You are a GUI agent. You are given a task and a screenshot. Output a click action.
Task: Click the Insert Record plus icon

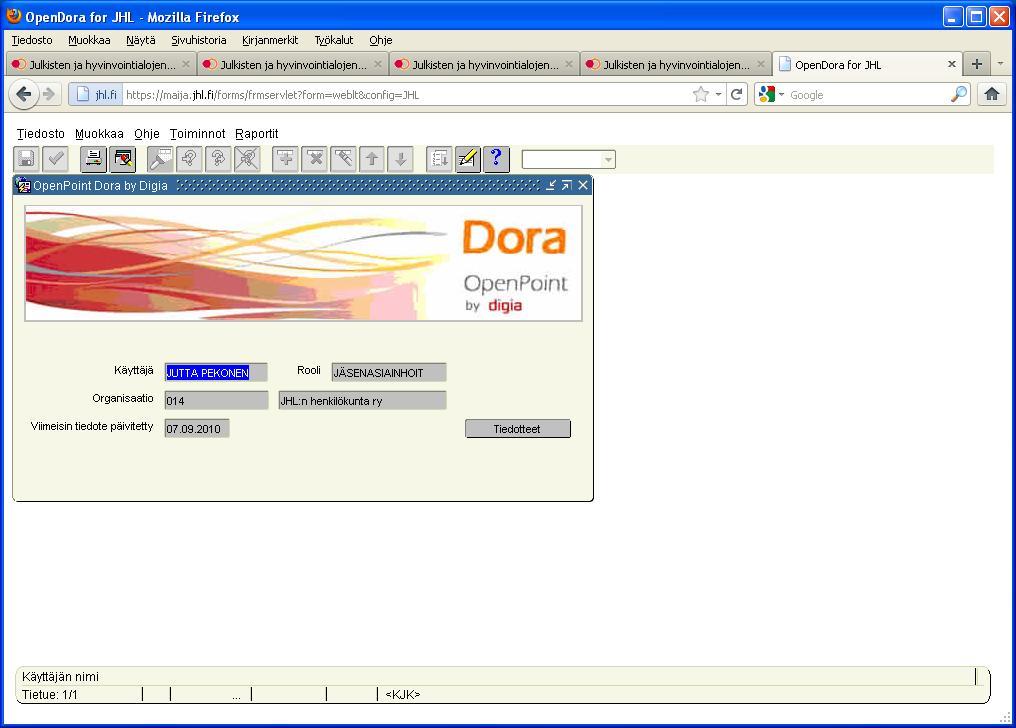285,159
